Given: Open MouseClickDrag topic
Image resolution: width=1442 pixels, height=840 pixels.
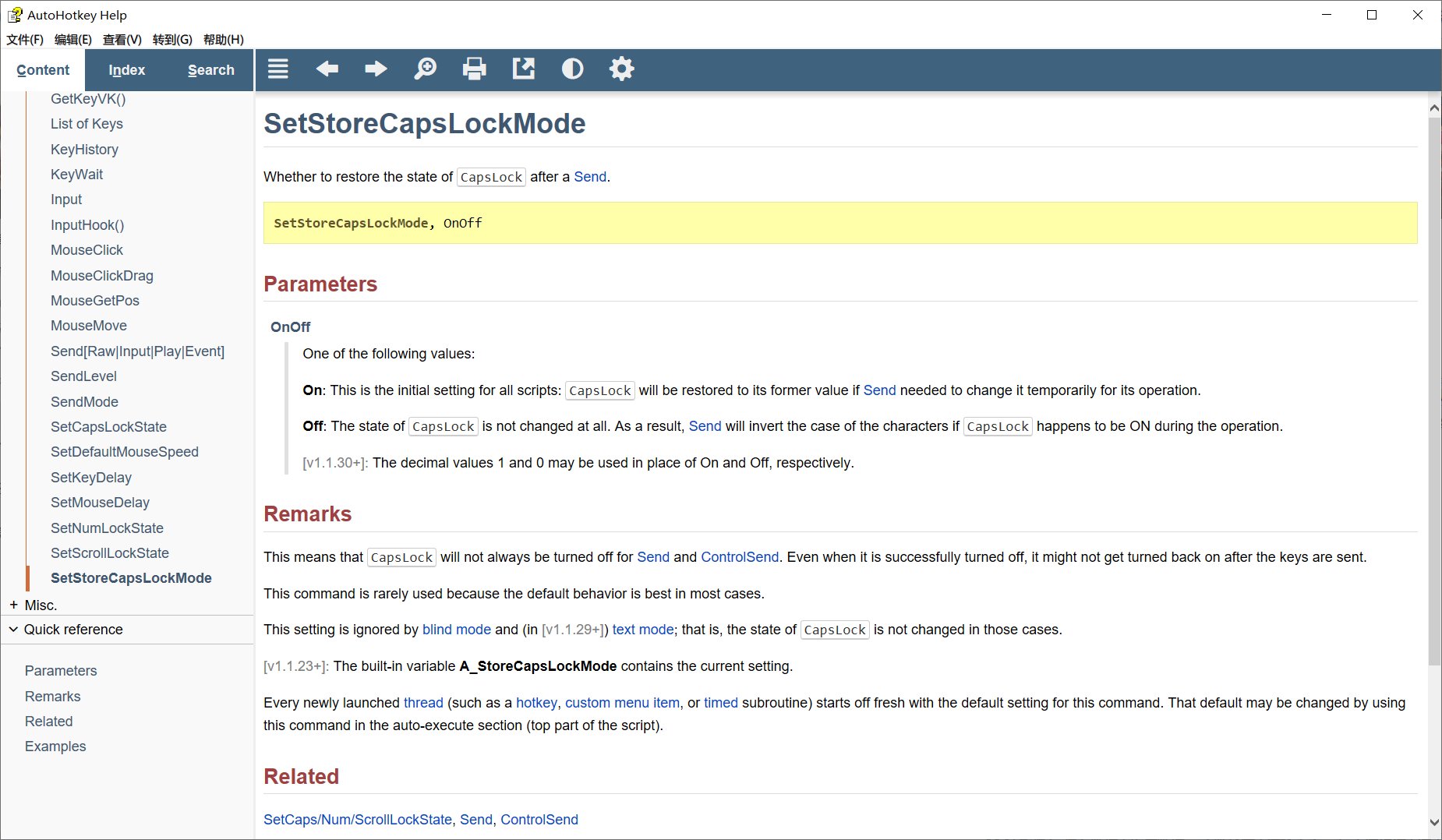Looking at the screenshot, I should click(x=102, y=276).
